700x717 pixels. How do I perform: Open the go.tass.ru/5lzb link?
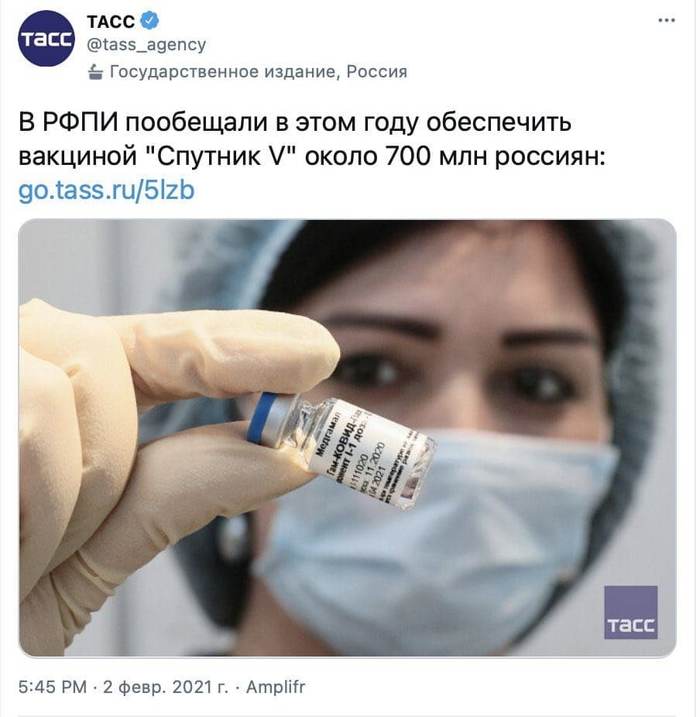pos(107,191)
